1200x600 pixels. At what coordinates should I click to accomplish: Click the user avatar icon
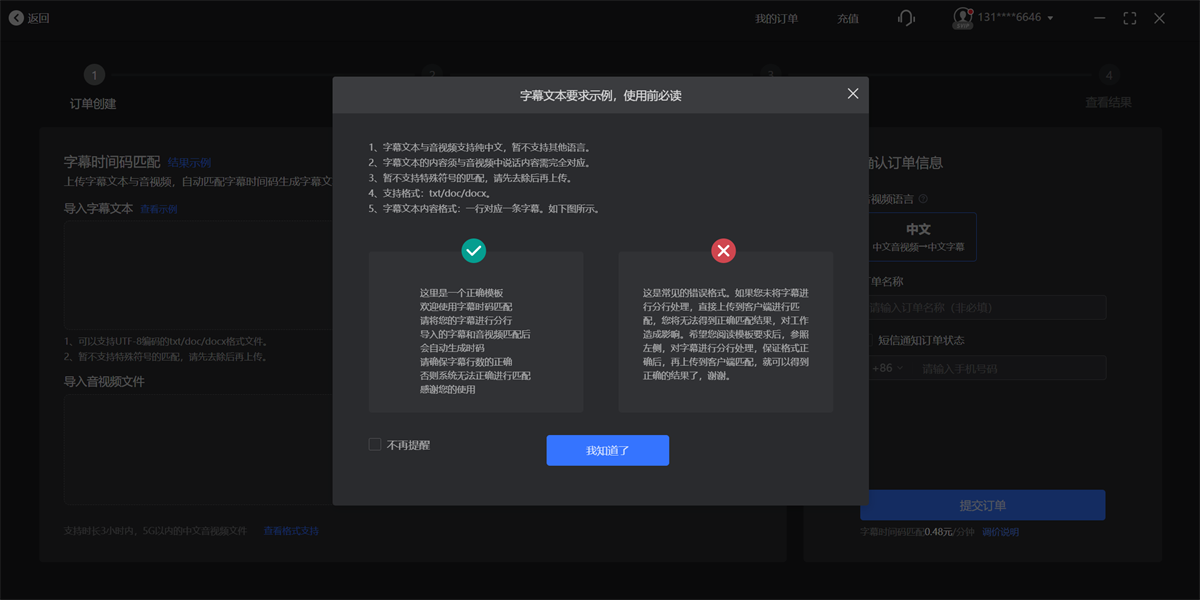point(962,18)
